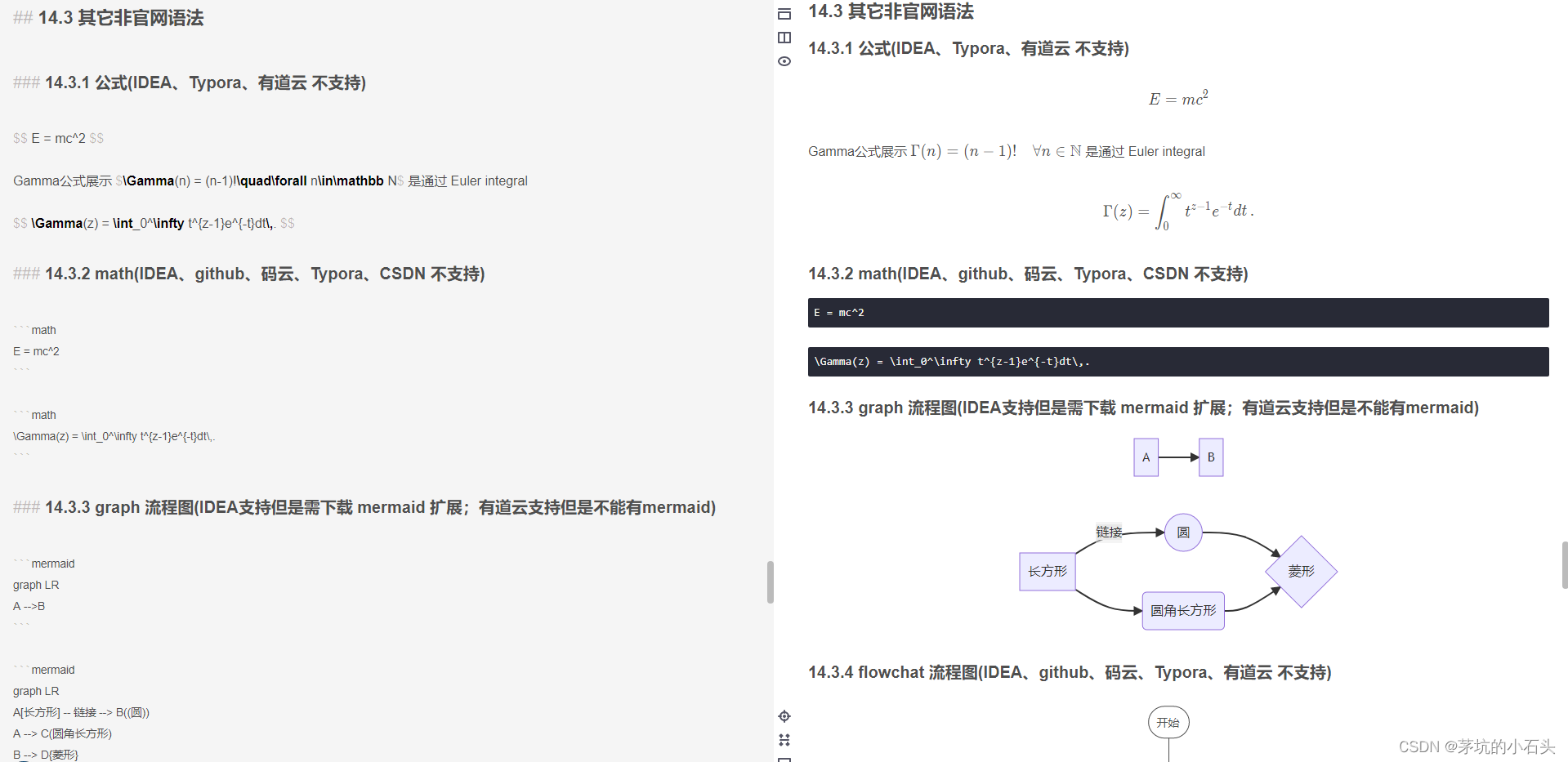Screen dimensions: 1568x762
Task: Grab the preview pane scrollbar thumb
Action: point(1564,564)
